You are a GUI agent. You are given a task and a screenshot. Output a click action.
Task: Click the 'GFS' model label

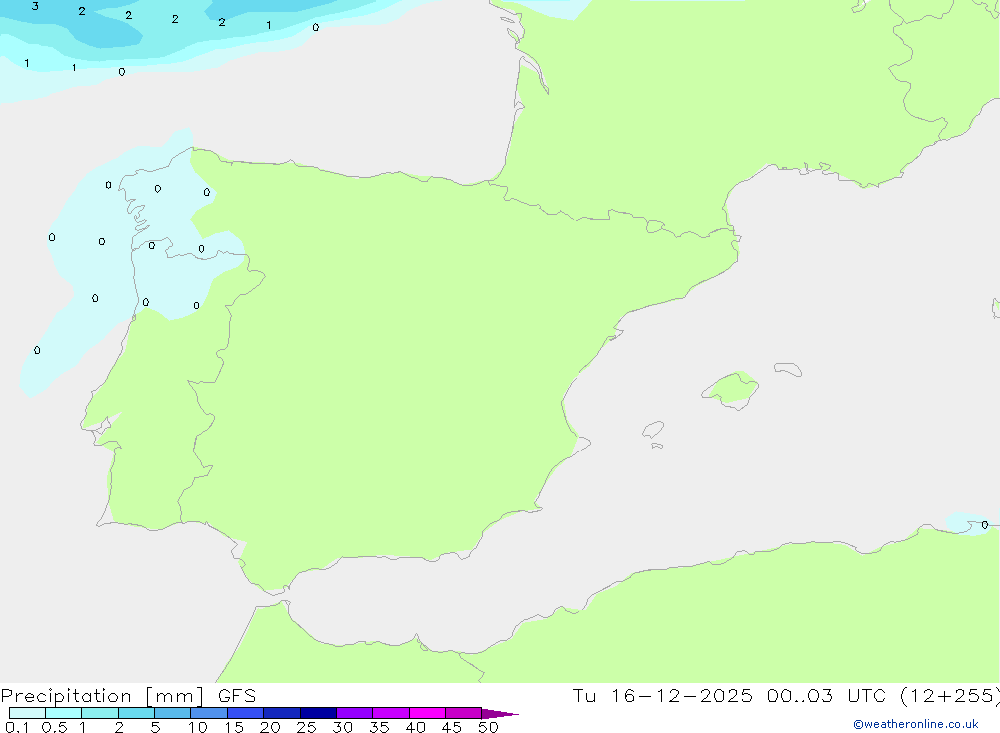coord(237,696)
